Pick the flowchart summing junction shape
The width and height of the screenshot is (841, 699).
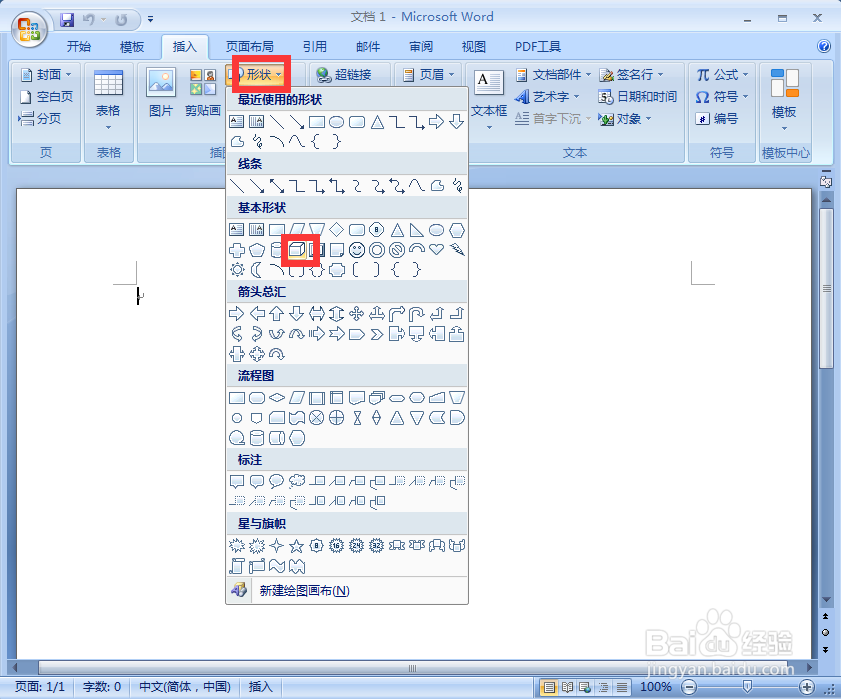(x=316, y=418)
